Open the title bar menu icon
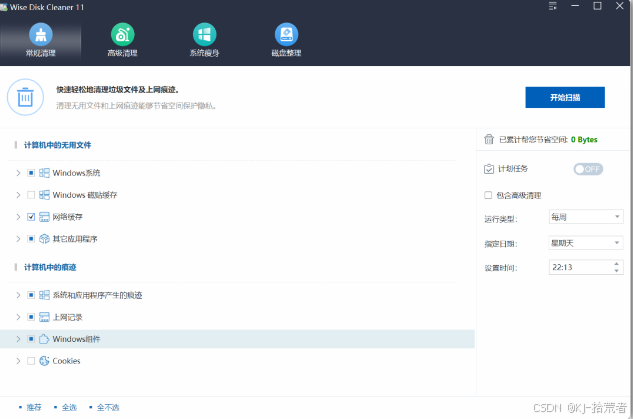633x419 pixels. (x=553, y=6)
